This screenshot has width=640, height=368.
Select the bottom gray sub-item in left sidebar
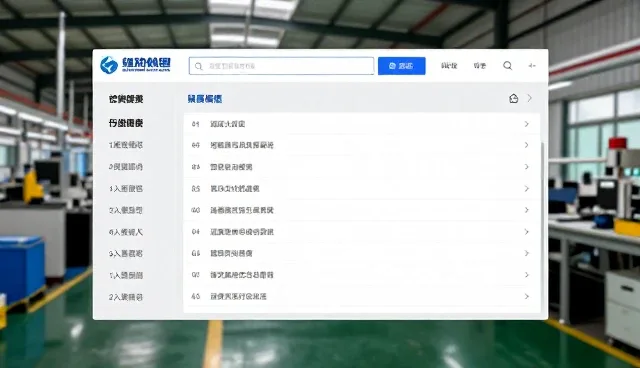pyautogui.click(x=126, y=297)
